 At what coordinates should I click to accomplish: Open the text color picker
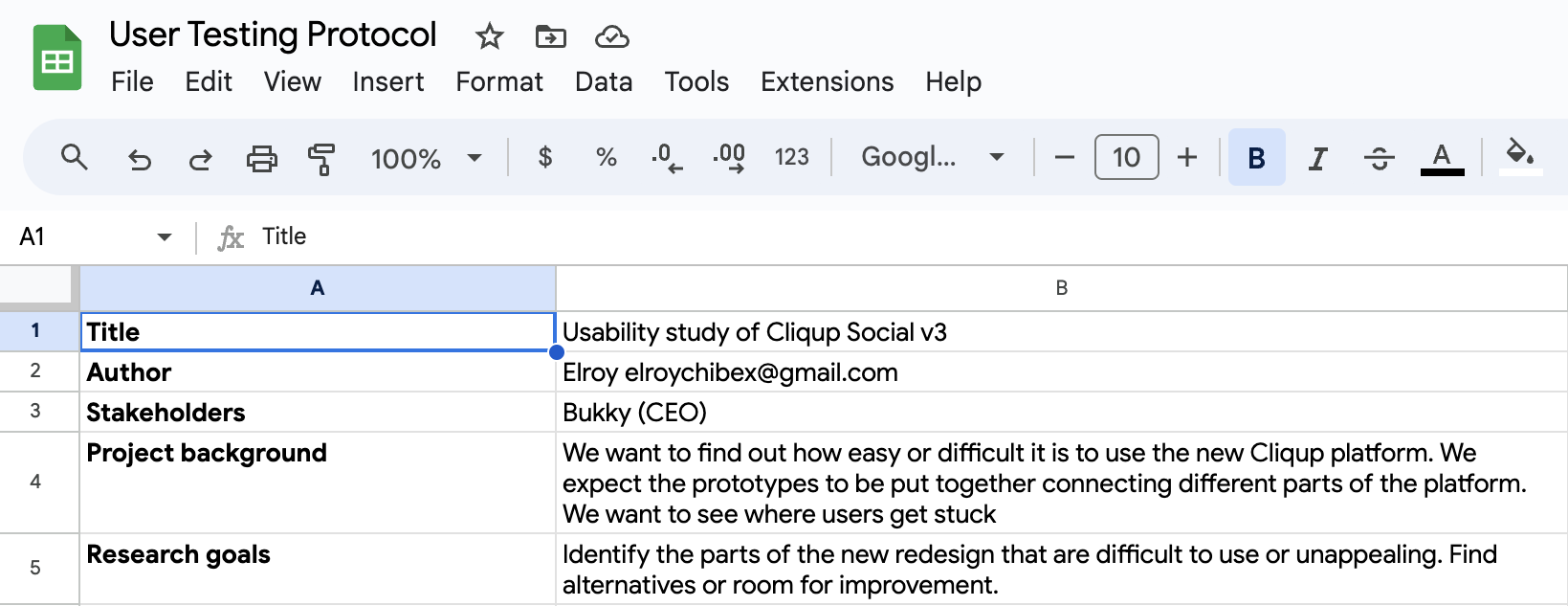click(x=1442, y=158)
